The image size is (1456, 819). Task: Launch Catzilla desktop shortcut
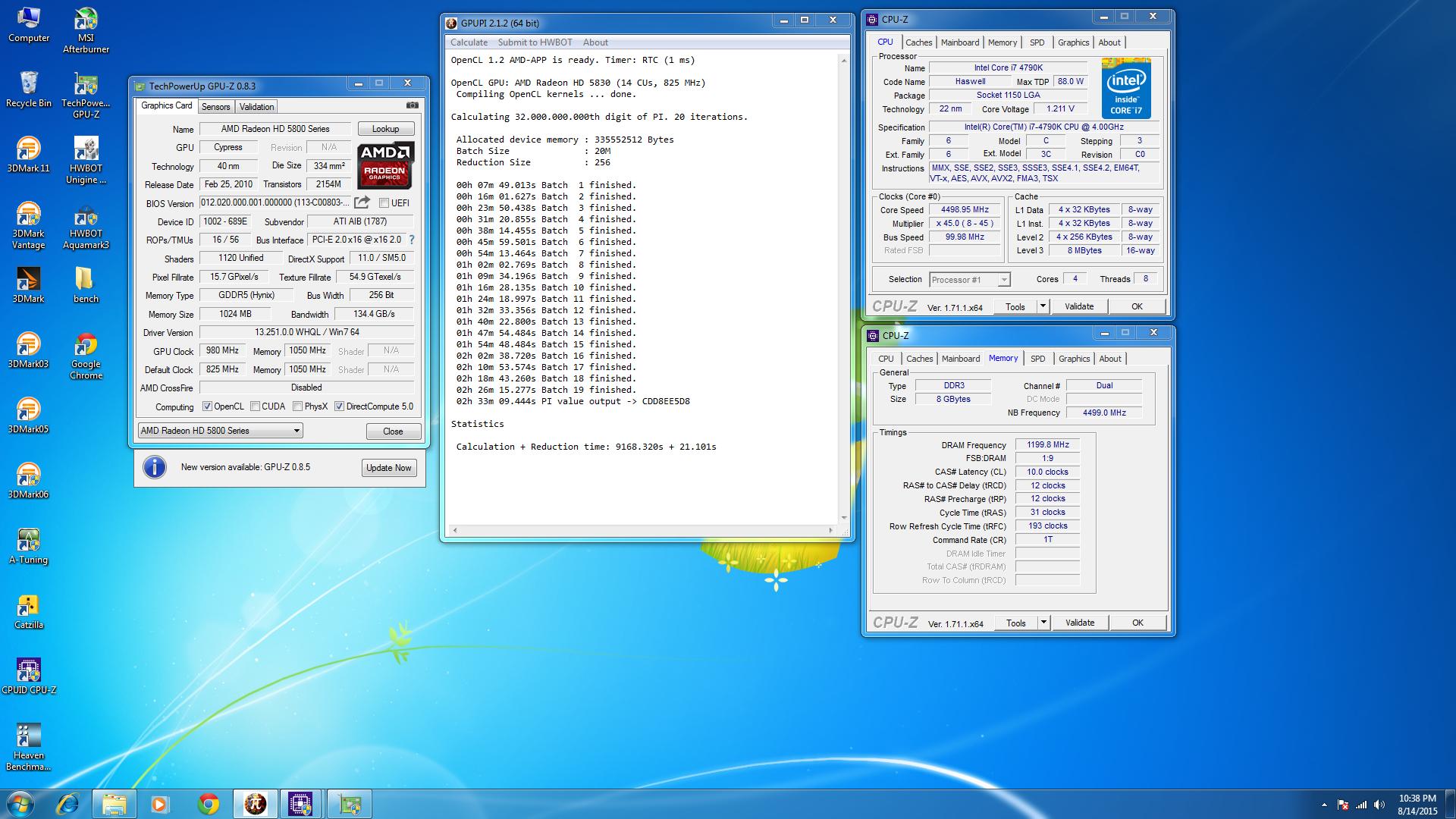click(29, 611)
